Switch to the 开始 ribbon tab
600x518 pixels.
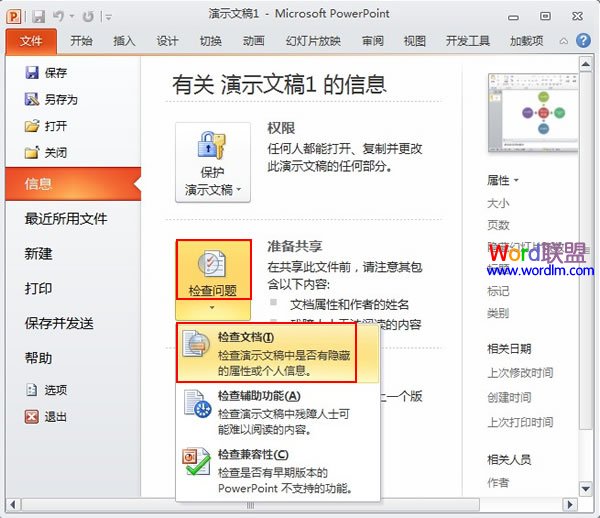pyautogui.click(x=81, y=41)
